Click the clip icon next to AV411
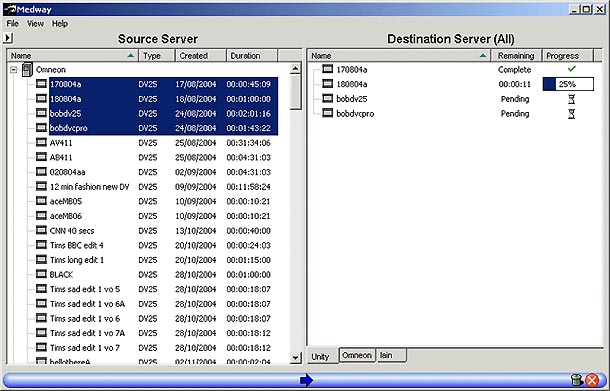 (41, 142)
